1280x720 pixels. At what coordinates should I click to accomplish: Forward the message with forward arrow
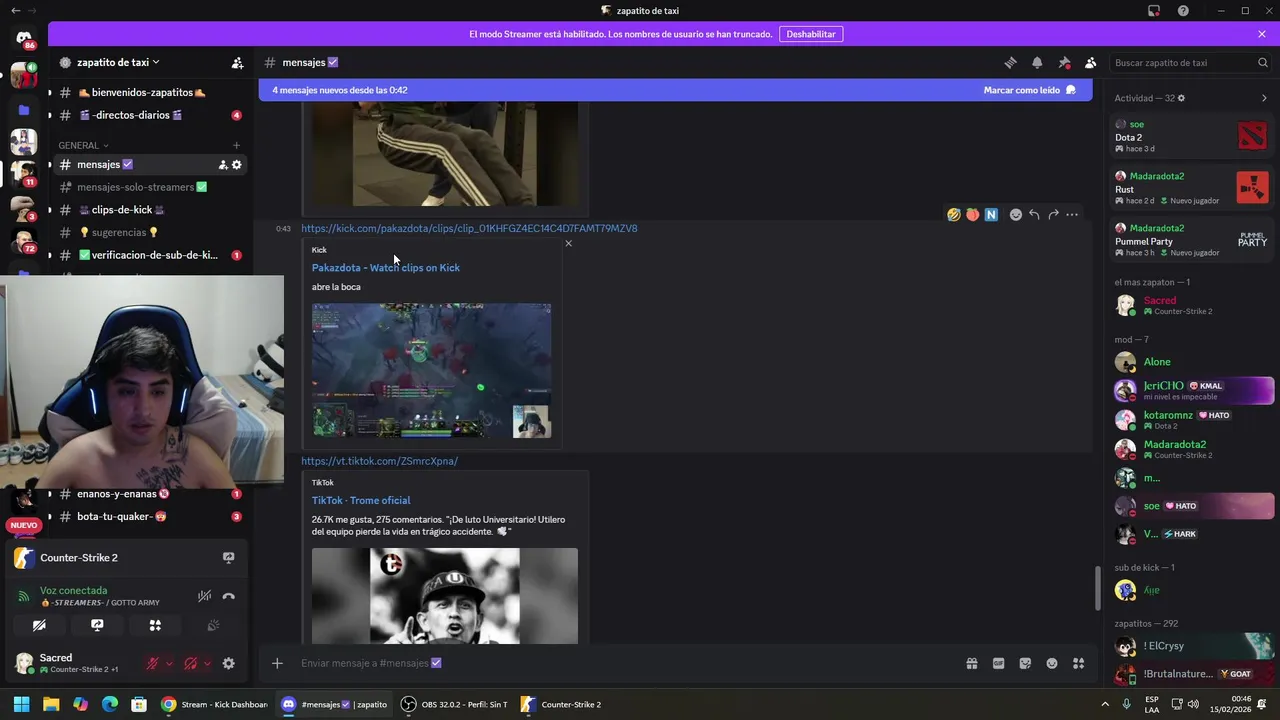[1053, 214]
